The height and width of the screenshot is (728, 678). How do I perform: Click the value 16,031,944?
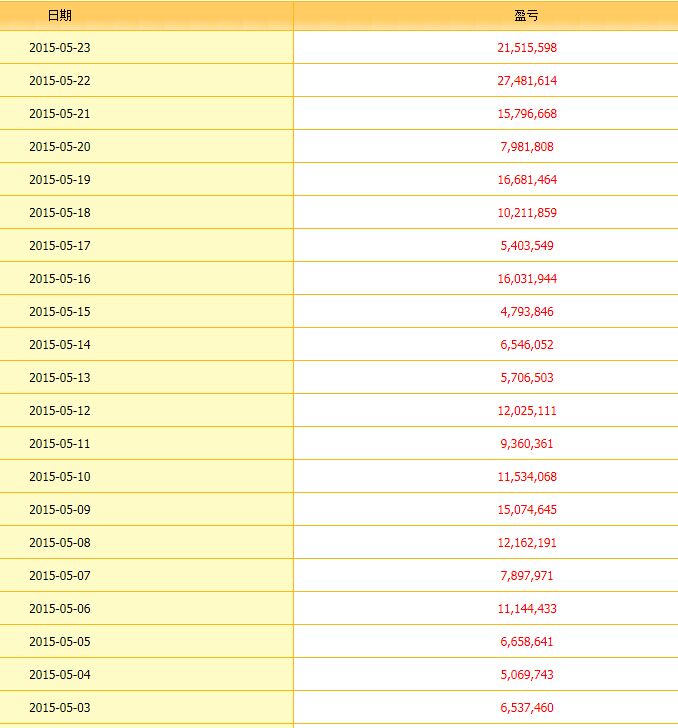[527, 278]
